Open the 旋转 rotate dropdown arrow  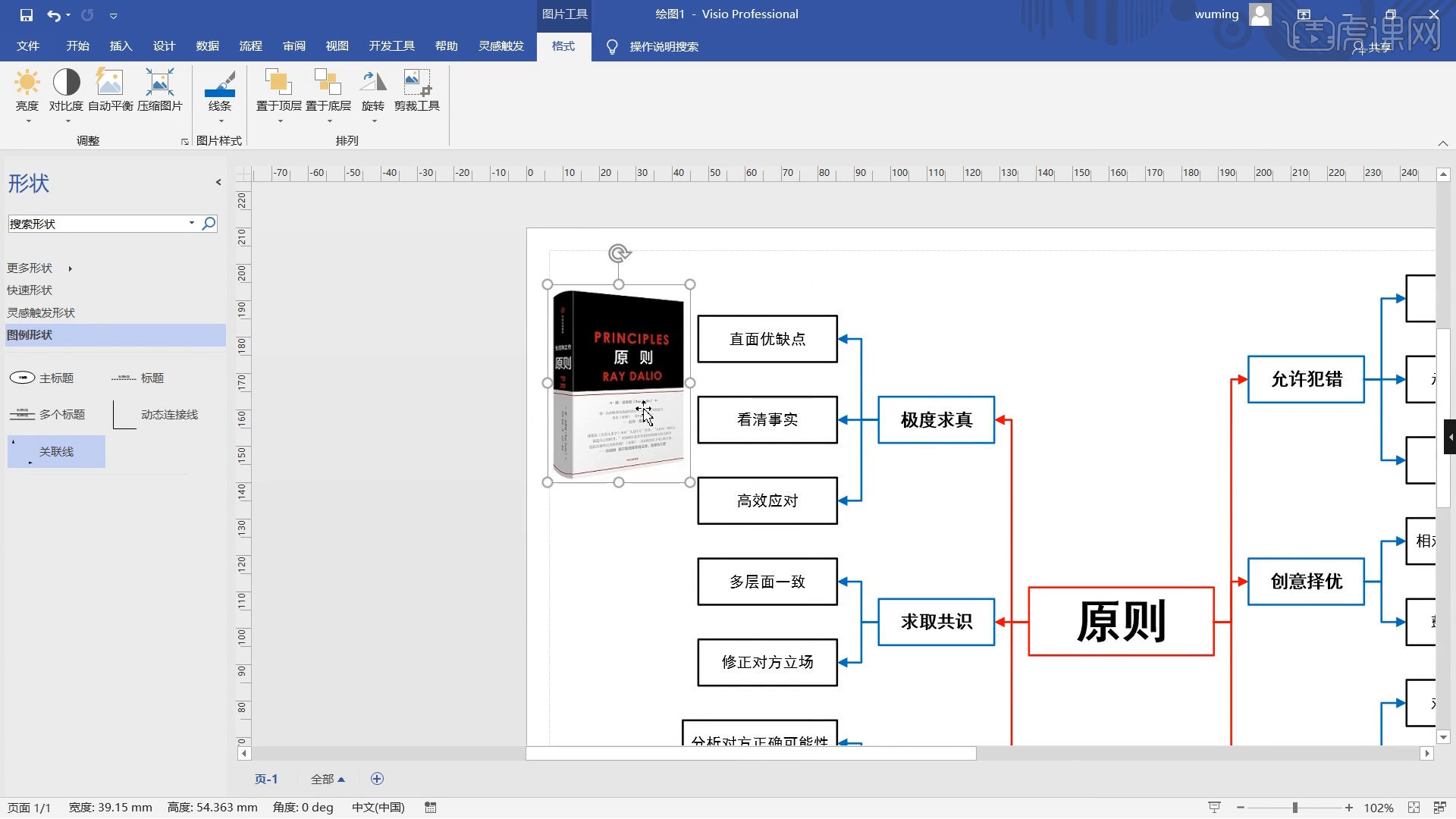pos(373,121)
